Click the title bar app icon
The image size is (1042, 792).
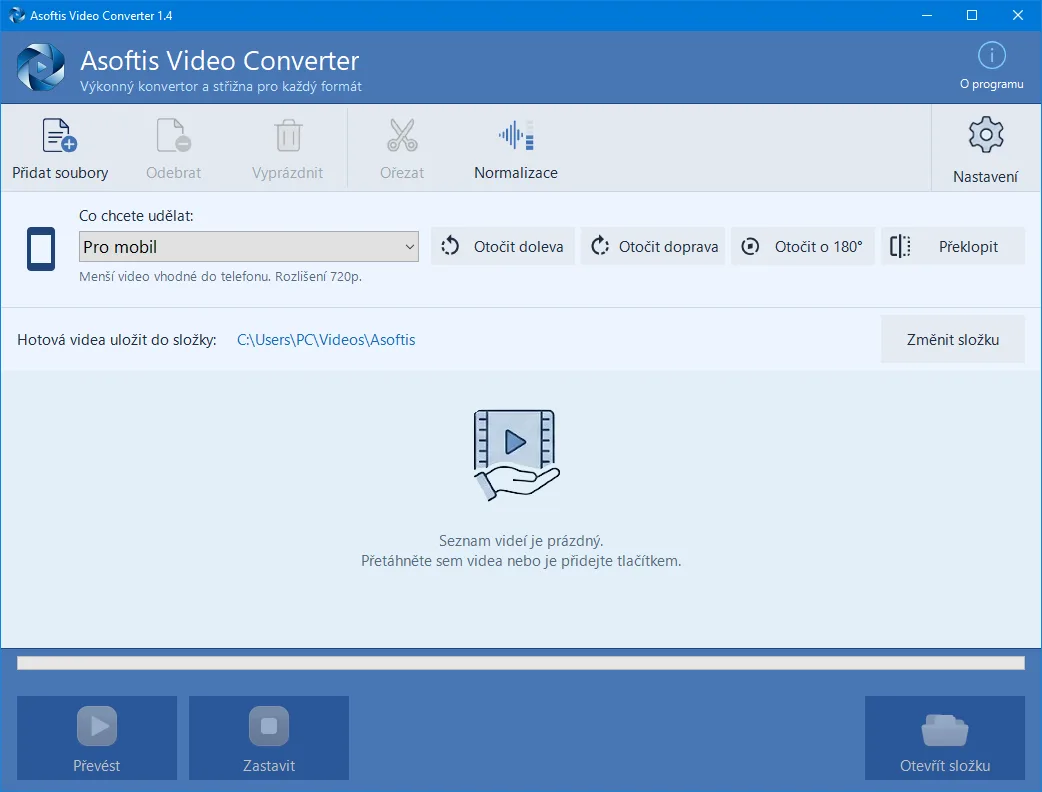(17, 15)
